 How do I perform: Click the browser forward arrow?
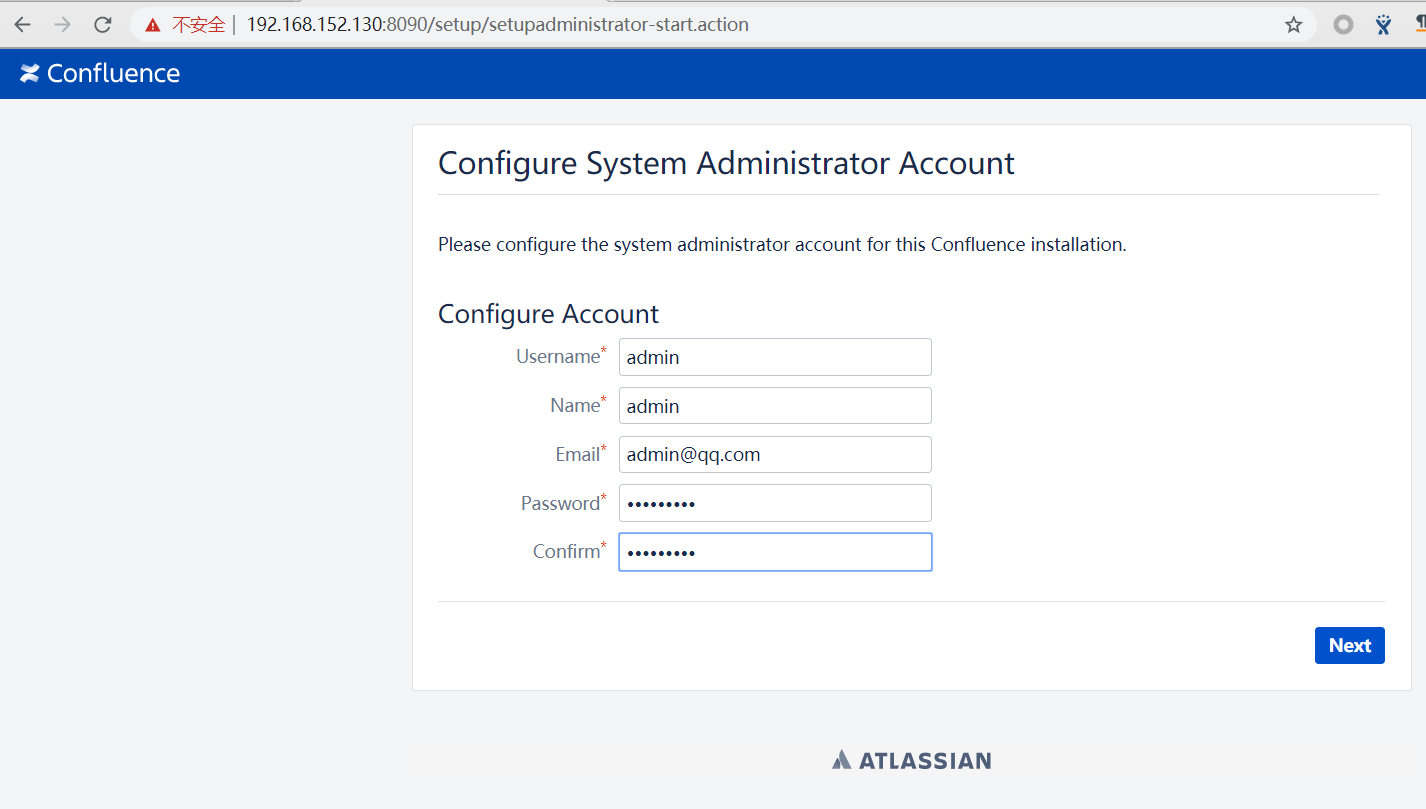(x=62, y=25)
